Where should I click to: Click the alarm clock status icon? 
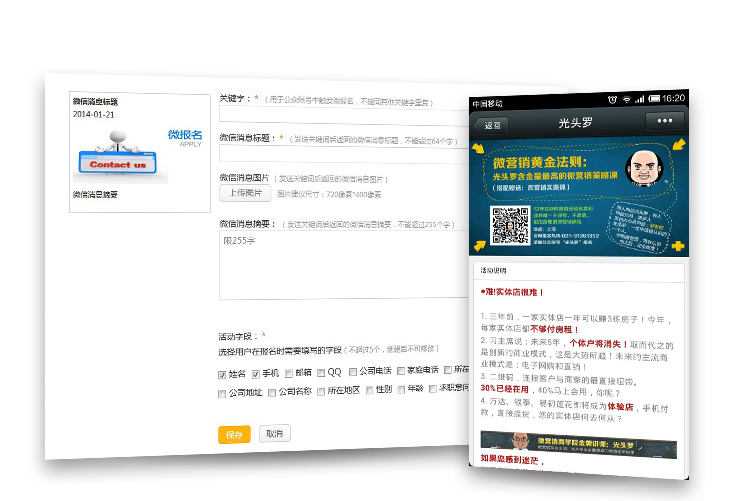612,99
